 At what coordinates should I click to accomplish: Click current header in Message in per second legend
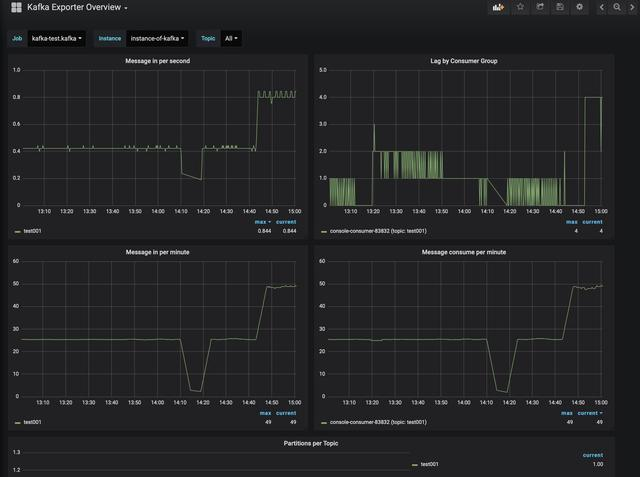[x=286, y=222]
